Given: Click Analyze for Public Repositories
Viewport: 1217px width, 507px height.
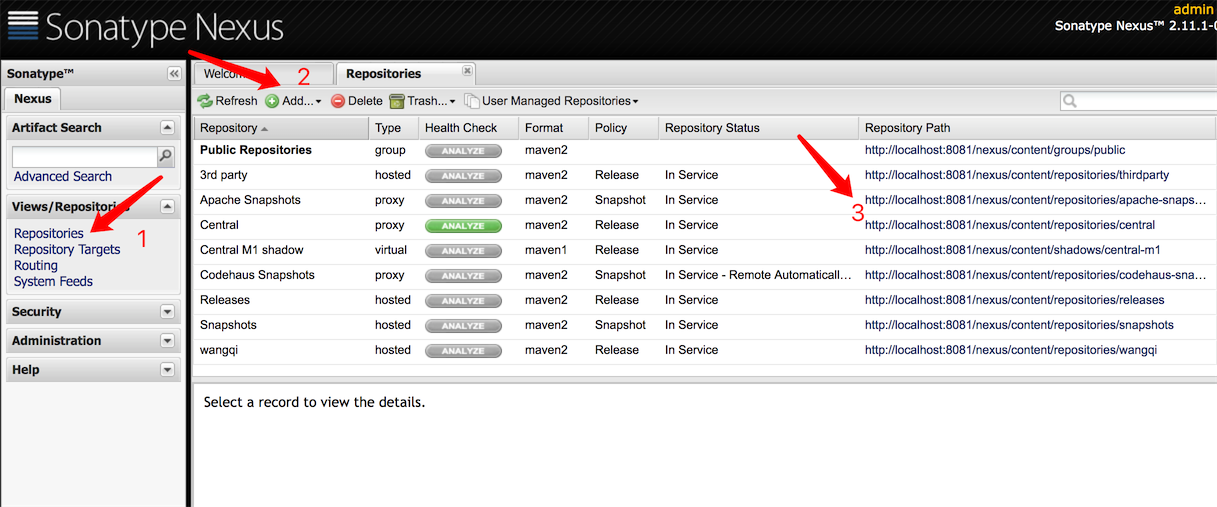Looking at the screenshot, I should [x=463, y=151].
